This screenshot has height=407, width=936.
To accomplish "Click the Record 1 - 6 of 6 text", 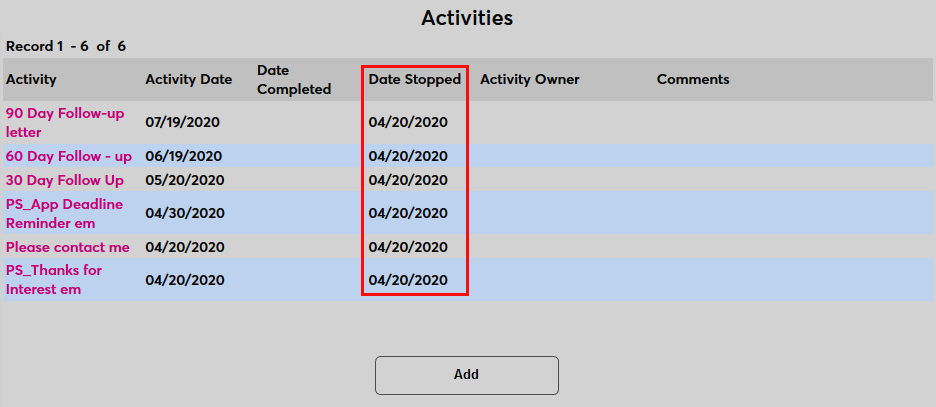I will tap(66, 46).
